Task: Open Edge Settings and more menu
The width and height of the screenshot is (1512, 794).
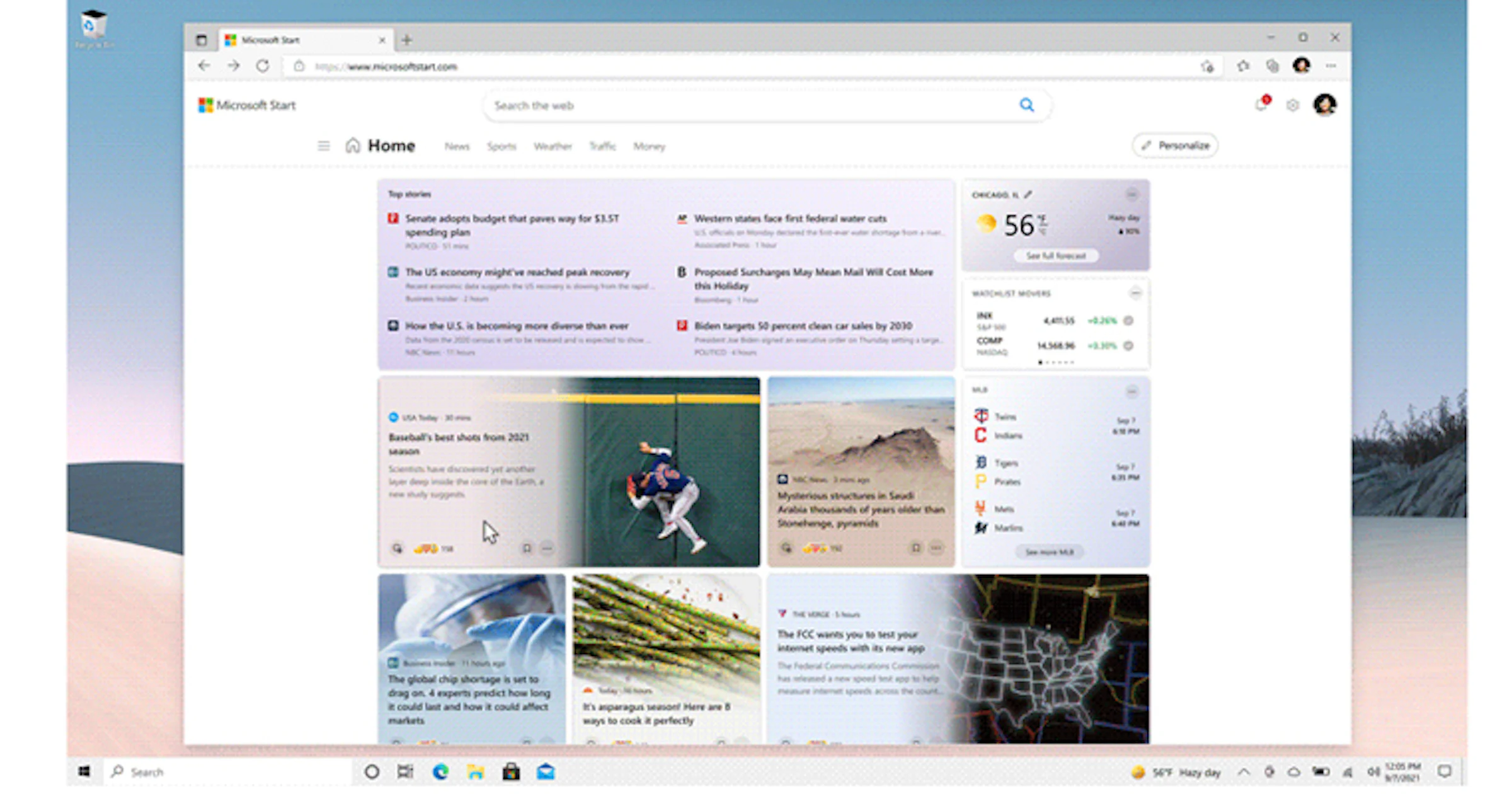Action: (1332, 66)
